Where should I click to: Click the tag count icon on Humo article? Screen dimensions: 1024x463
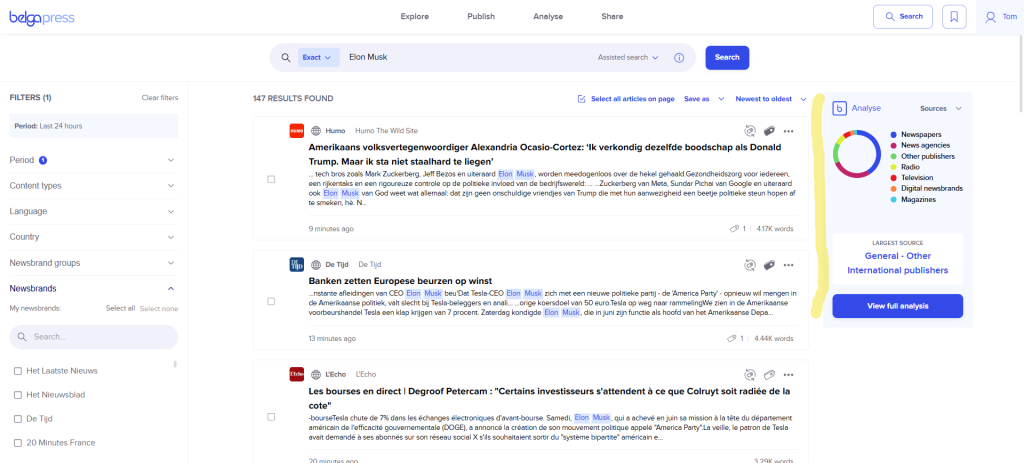[x=734, y=229]
